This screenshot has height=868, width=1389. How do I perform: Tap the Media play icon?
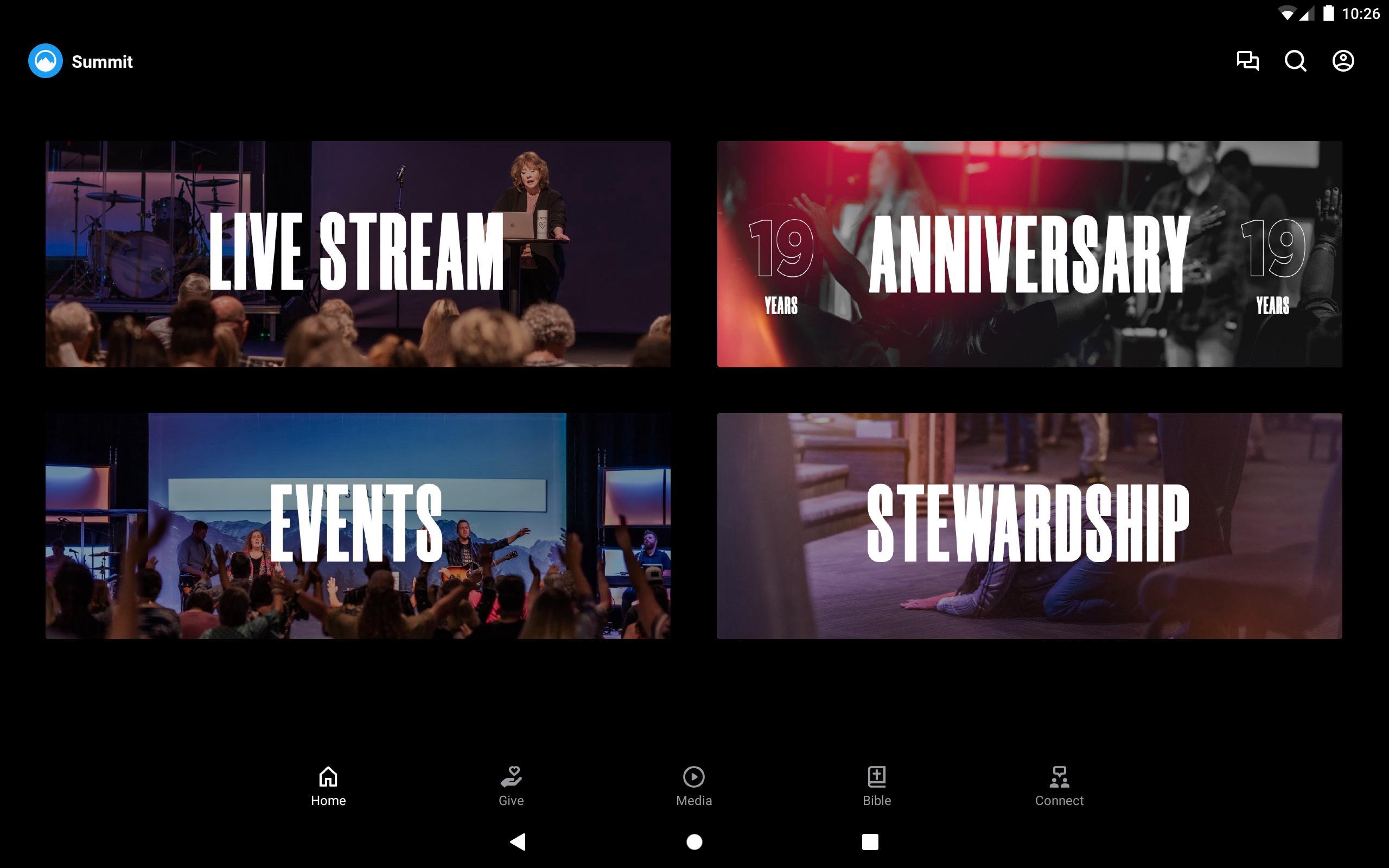693,776
